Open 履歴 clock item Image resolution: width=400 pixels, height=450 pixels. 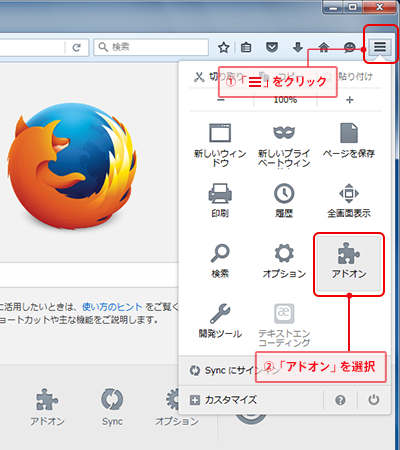tap(284, 200)
